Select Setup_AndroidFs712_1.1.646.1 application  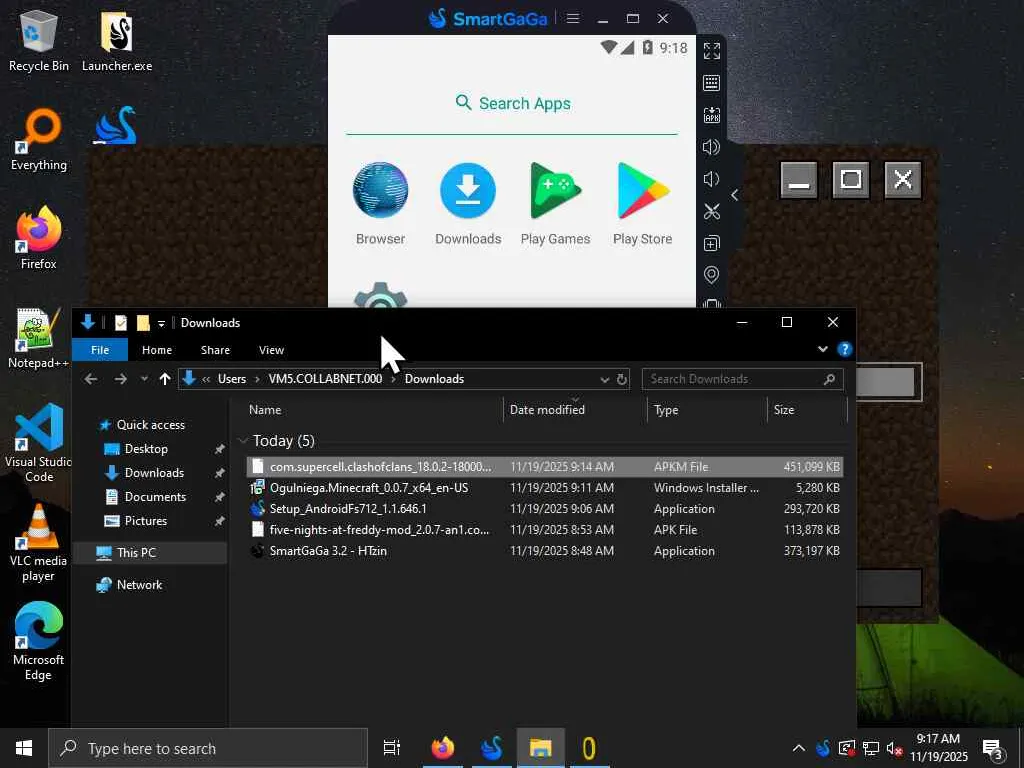[x=545, y=509]
